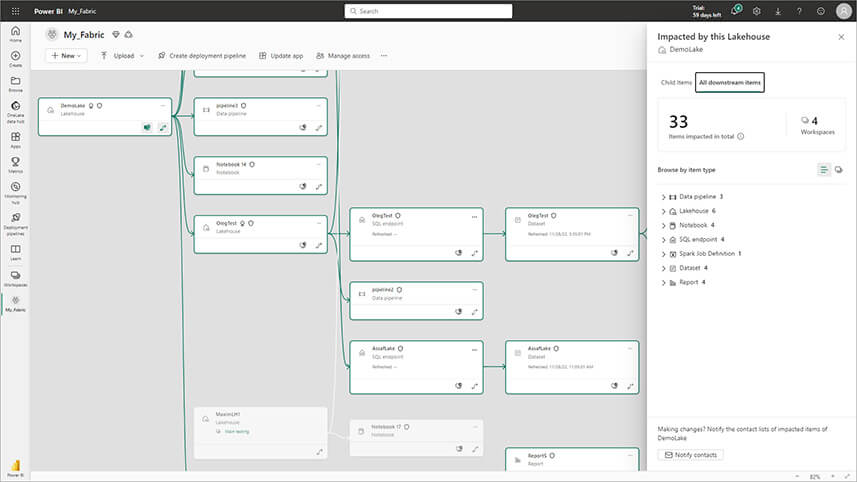Open notifications bell in top bar

click(x=735, y=11)
